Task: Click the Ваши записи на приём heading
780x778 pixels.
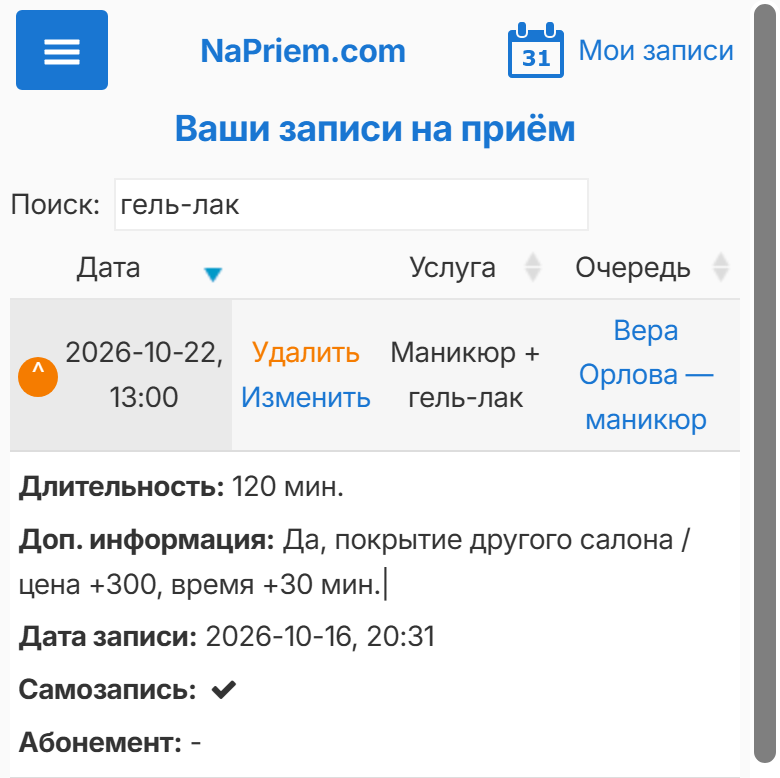Action: pyautogui.click(x=375, y=128)
